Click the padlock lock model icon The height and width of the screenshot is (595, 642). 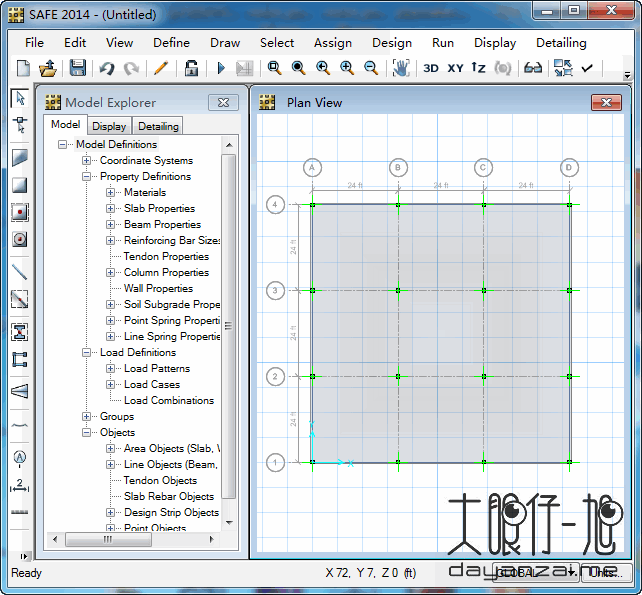(191, 68)
